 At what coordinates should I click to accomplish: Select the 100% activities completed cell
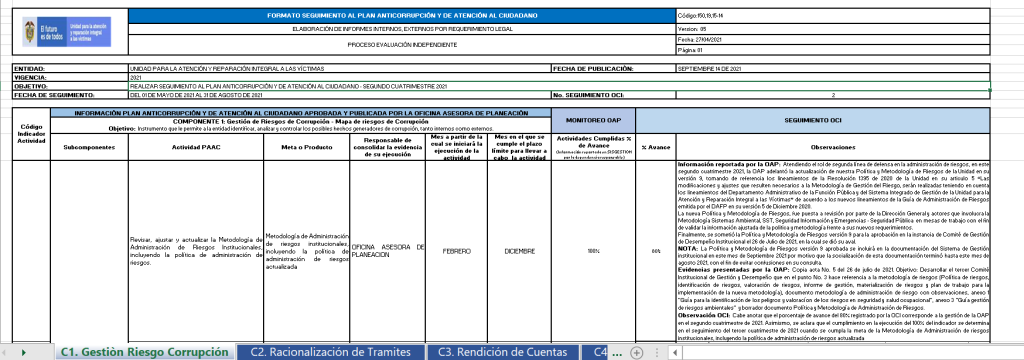coord(593,252)
